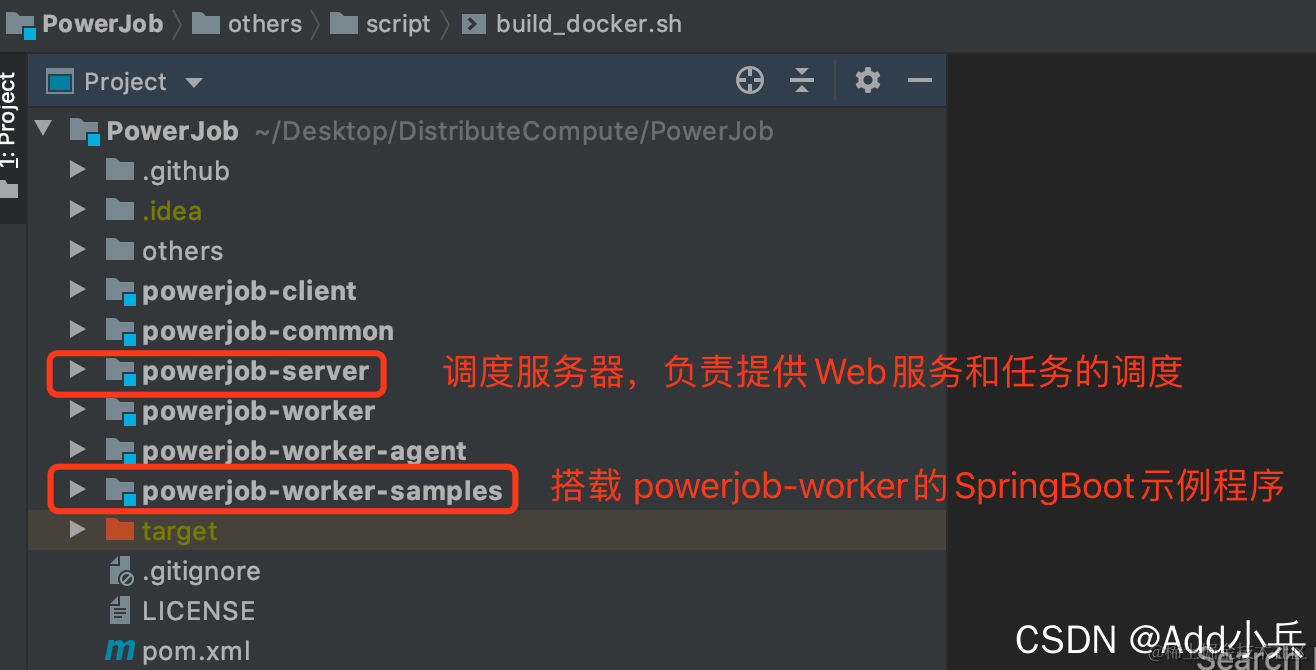Expand the powerjob-worker module arrow
This screenshot has height=670, width=1316.
(x=78, y=410)
